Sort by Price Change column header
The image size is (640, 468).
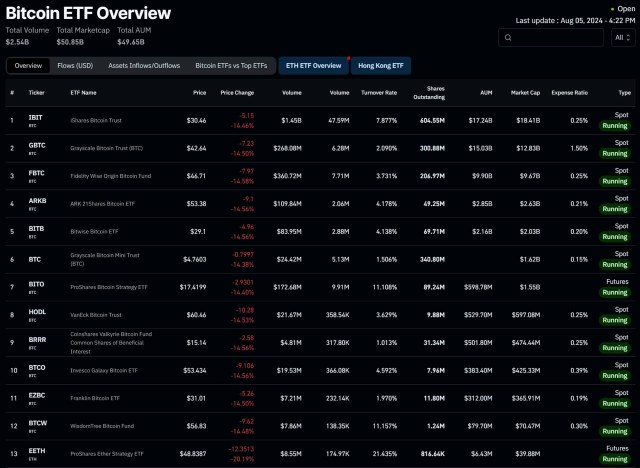(237, 93)
